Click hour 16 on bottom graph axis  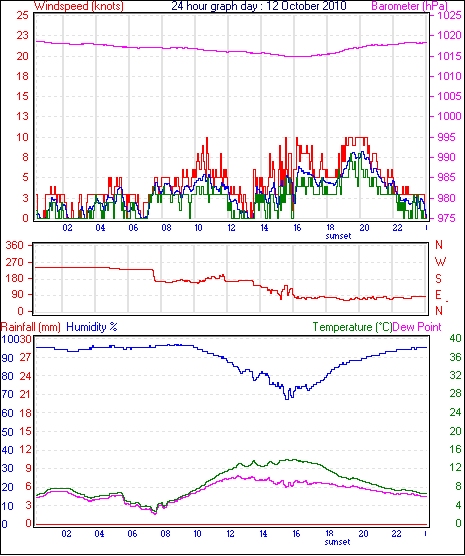pos(296,533)
